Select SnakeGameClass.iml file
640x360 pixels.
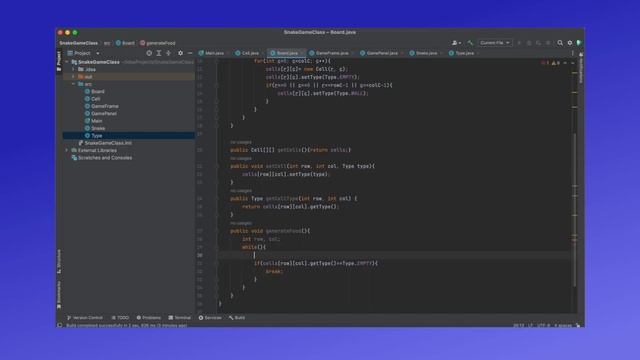point(108,143)
